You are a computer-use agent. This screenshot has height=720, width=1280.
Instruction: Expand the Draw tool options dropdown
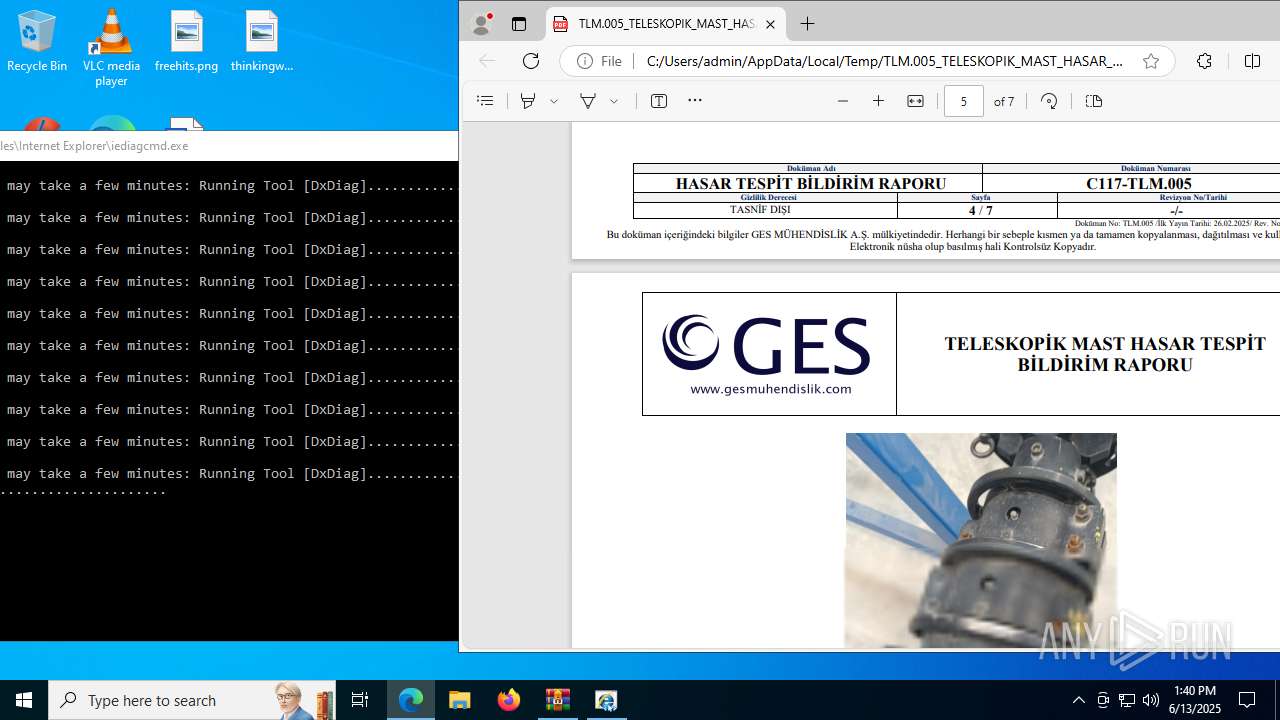(554, 101)
